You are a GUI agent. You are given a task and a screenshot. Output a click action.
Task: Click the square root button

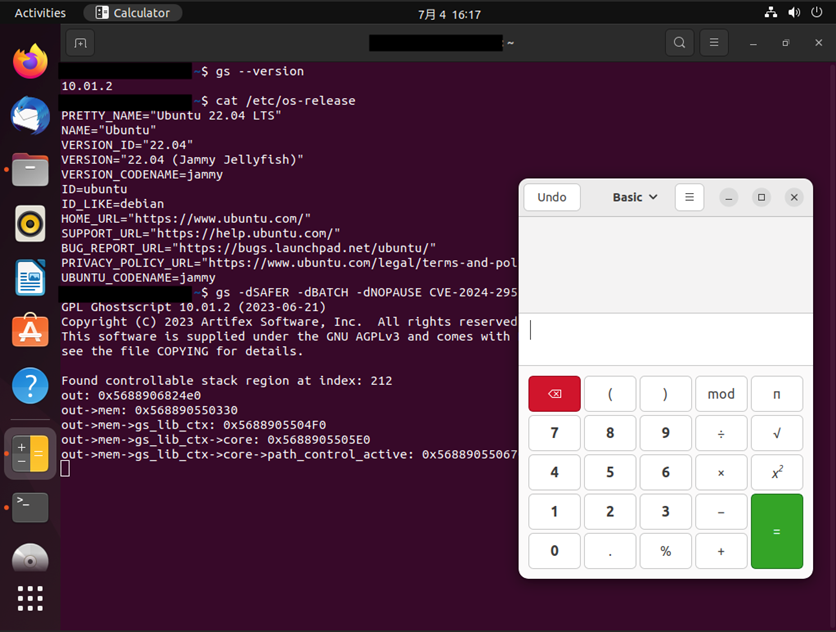777,433
